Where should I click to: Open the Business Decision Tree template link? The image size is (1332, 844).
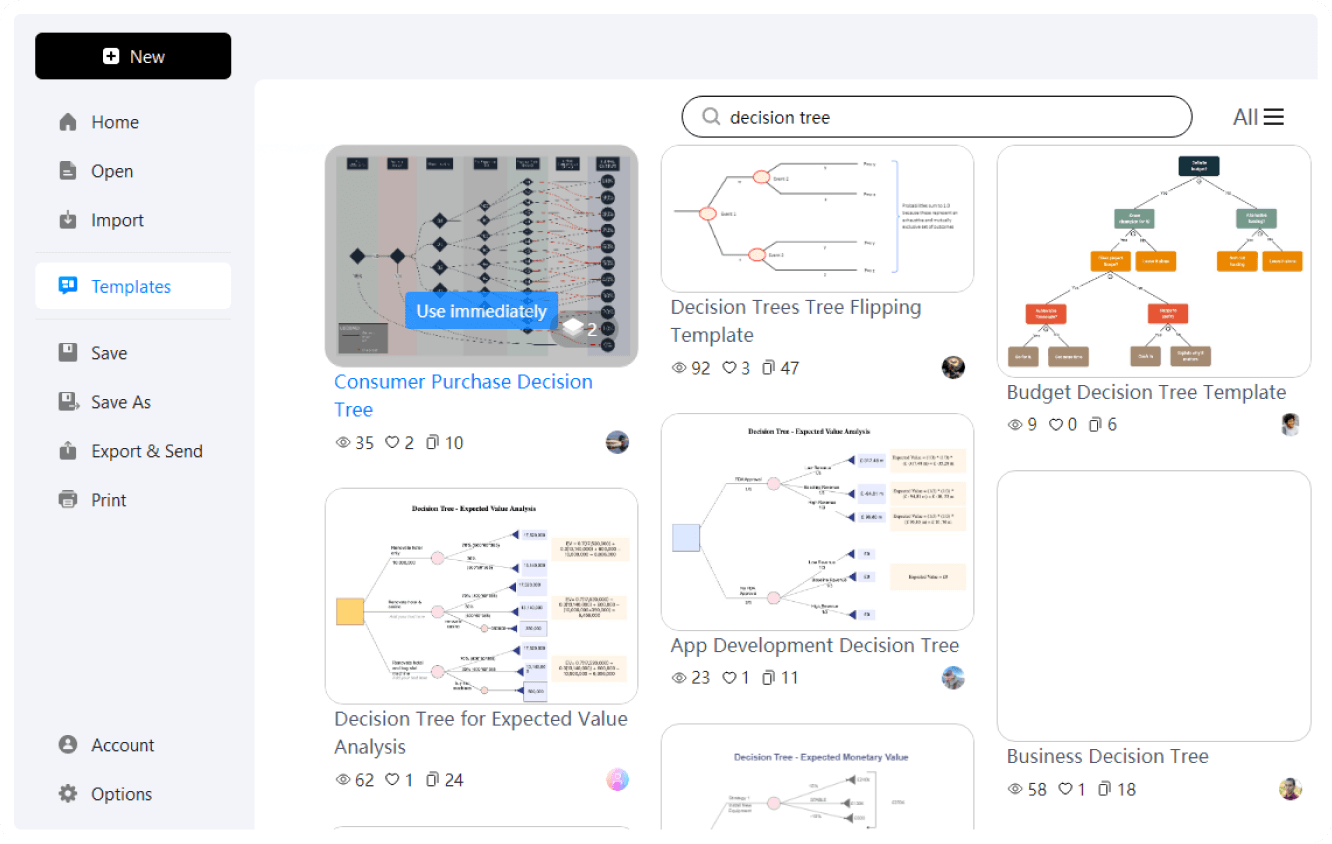(x=1107, y=756)
